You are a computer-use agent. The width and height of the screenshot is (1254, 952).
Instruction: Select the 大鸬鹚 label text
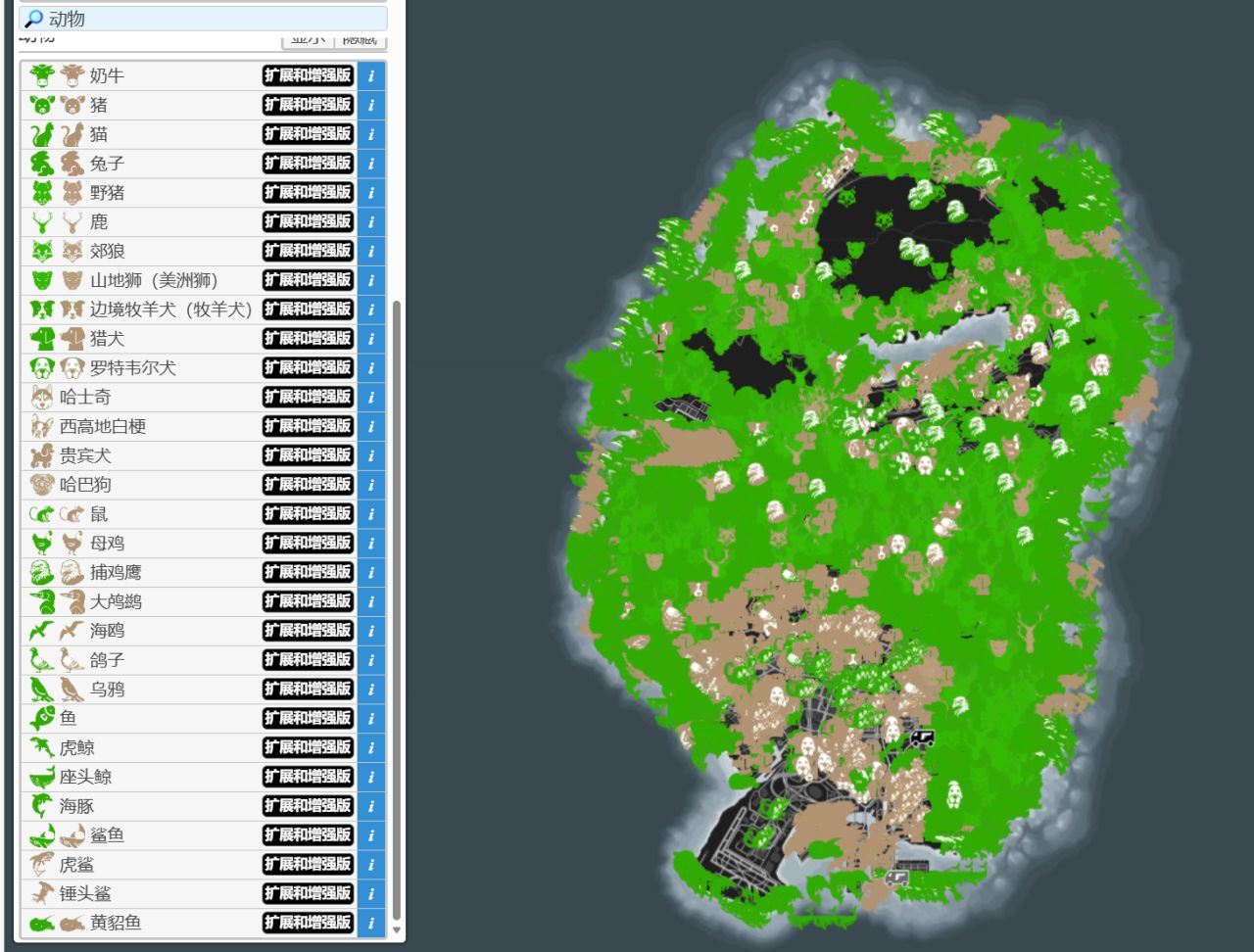[x=116, y=602]
